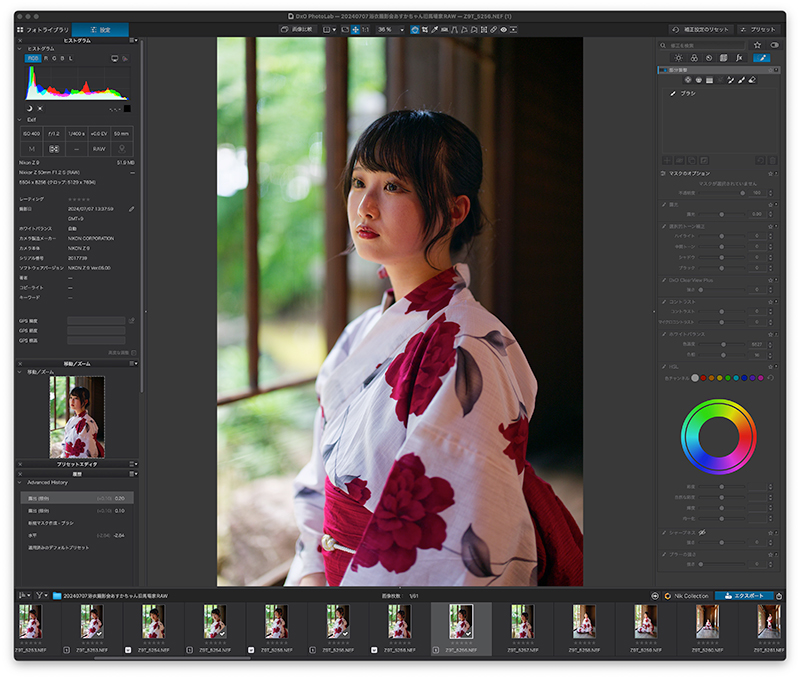Enable the R channel histogram button
This screenshot has height=678, width=800.
coord(46,59)
